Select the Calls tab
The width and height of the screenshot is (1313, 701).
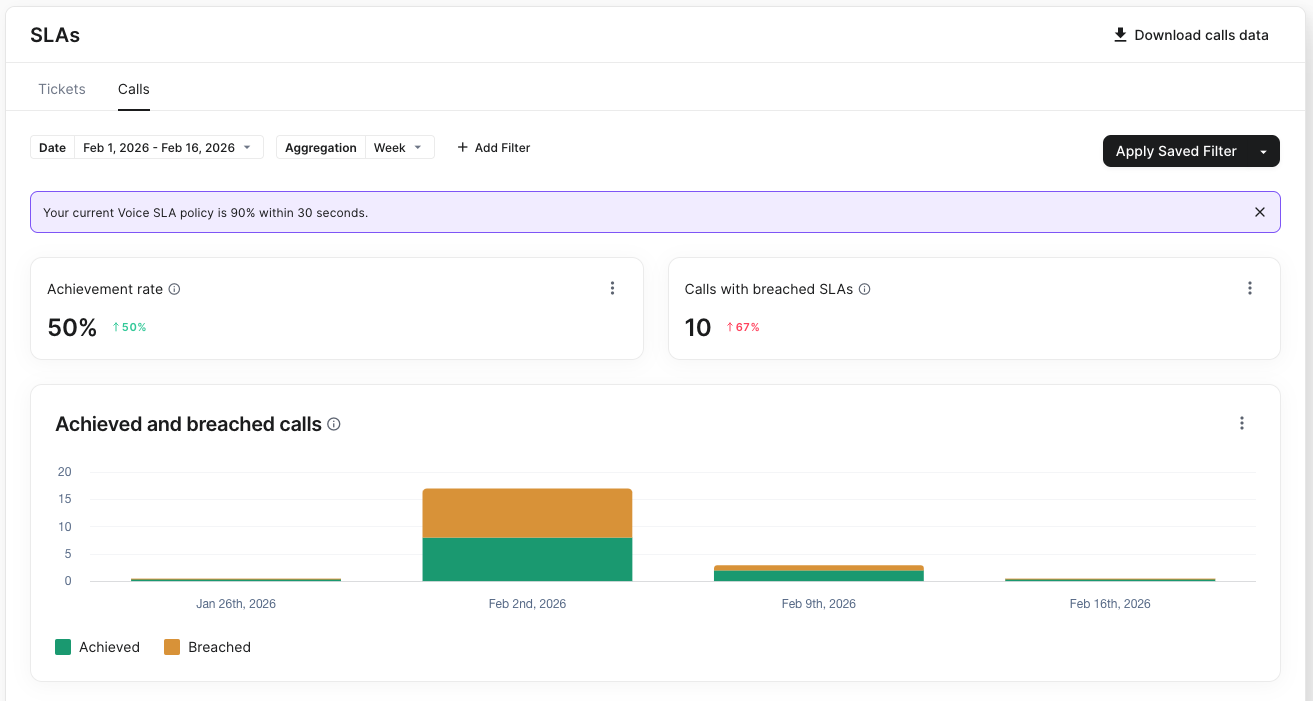(133, 89)
